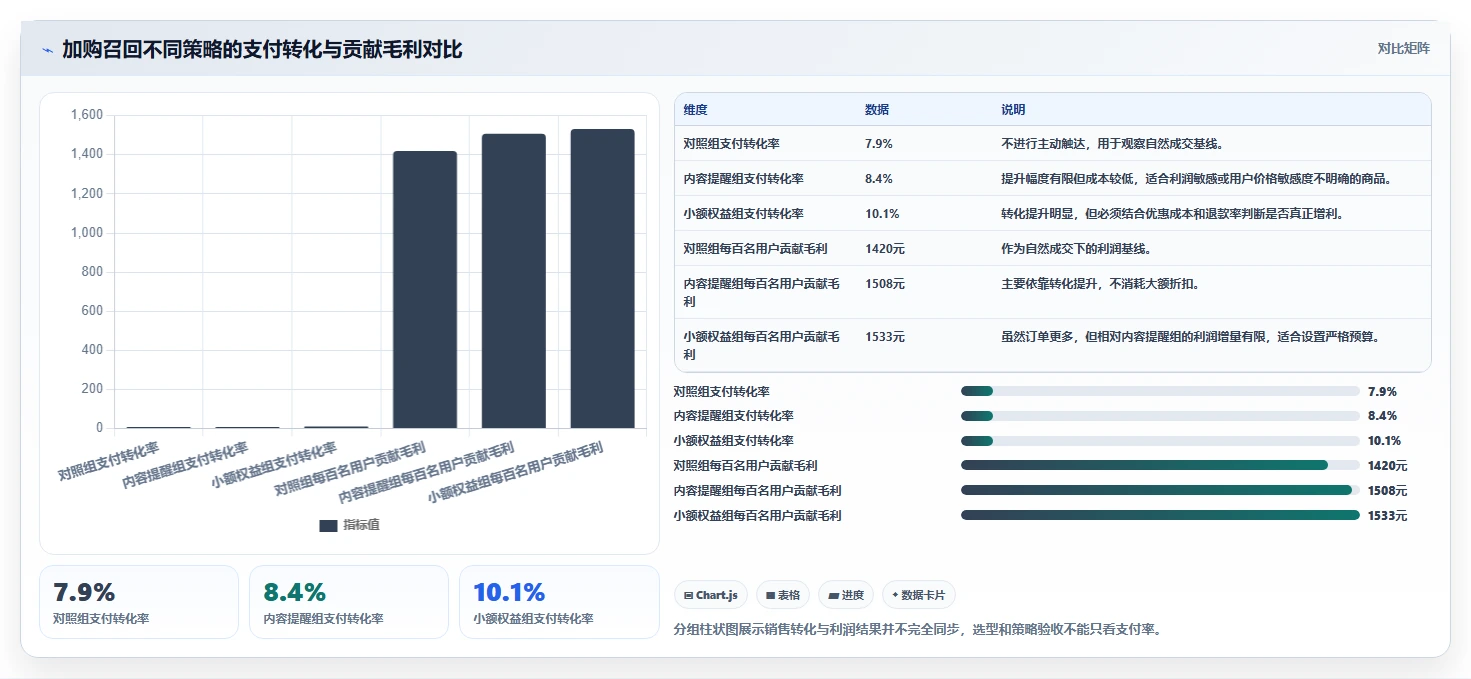Click description 主要依靠转化提升，不消耗大额折扣。
1471x679 pixels.
click(x=1100, y=284)
